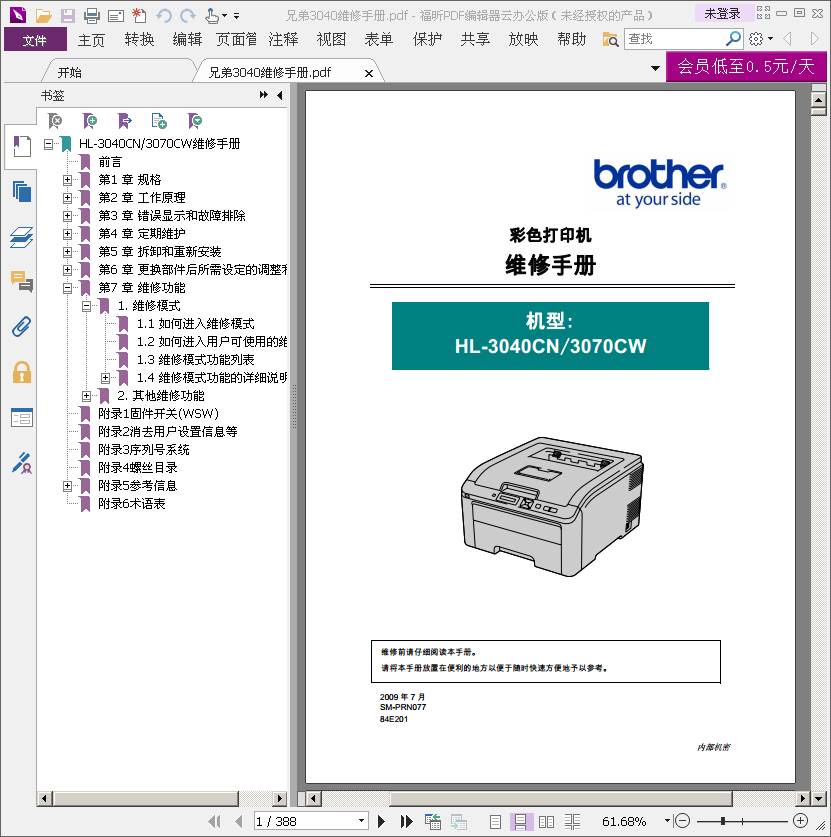
Task: Click the magnifier search icon in find box
Action: (733, 38)
